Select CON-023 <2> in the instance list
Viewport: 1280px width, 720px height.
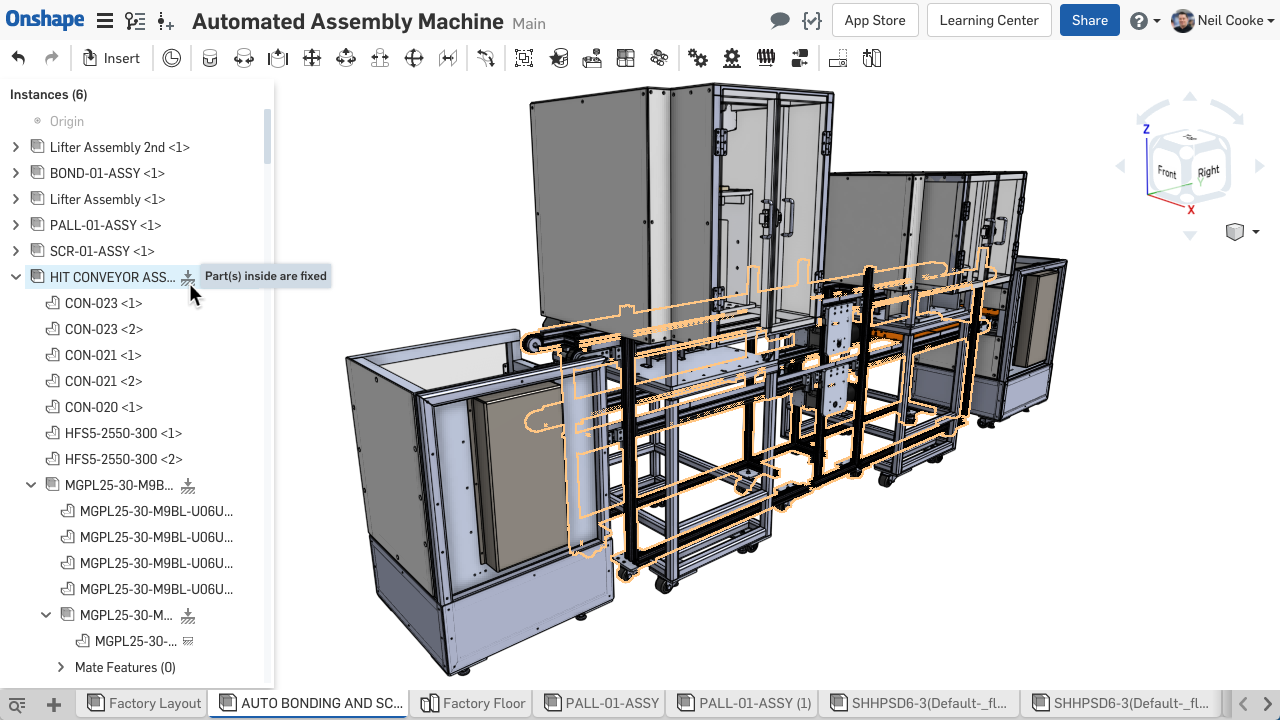click(103, 329)
